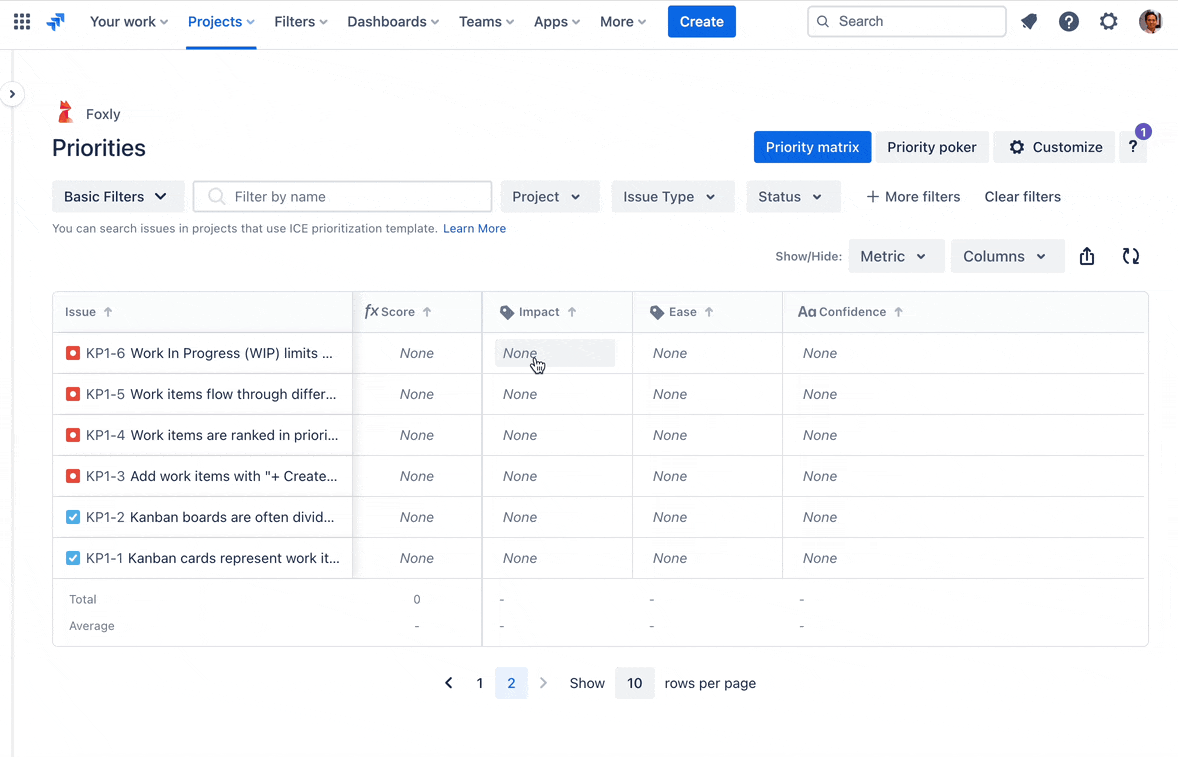This screenshot has height=757, width=1178.
Task: Go to page 1
Action: tap(479, 683)
